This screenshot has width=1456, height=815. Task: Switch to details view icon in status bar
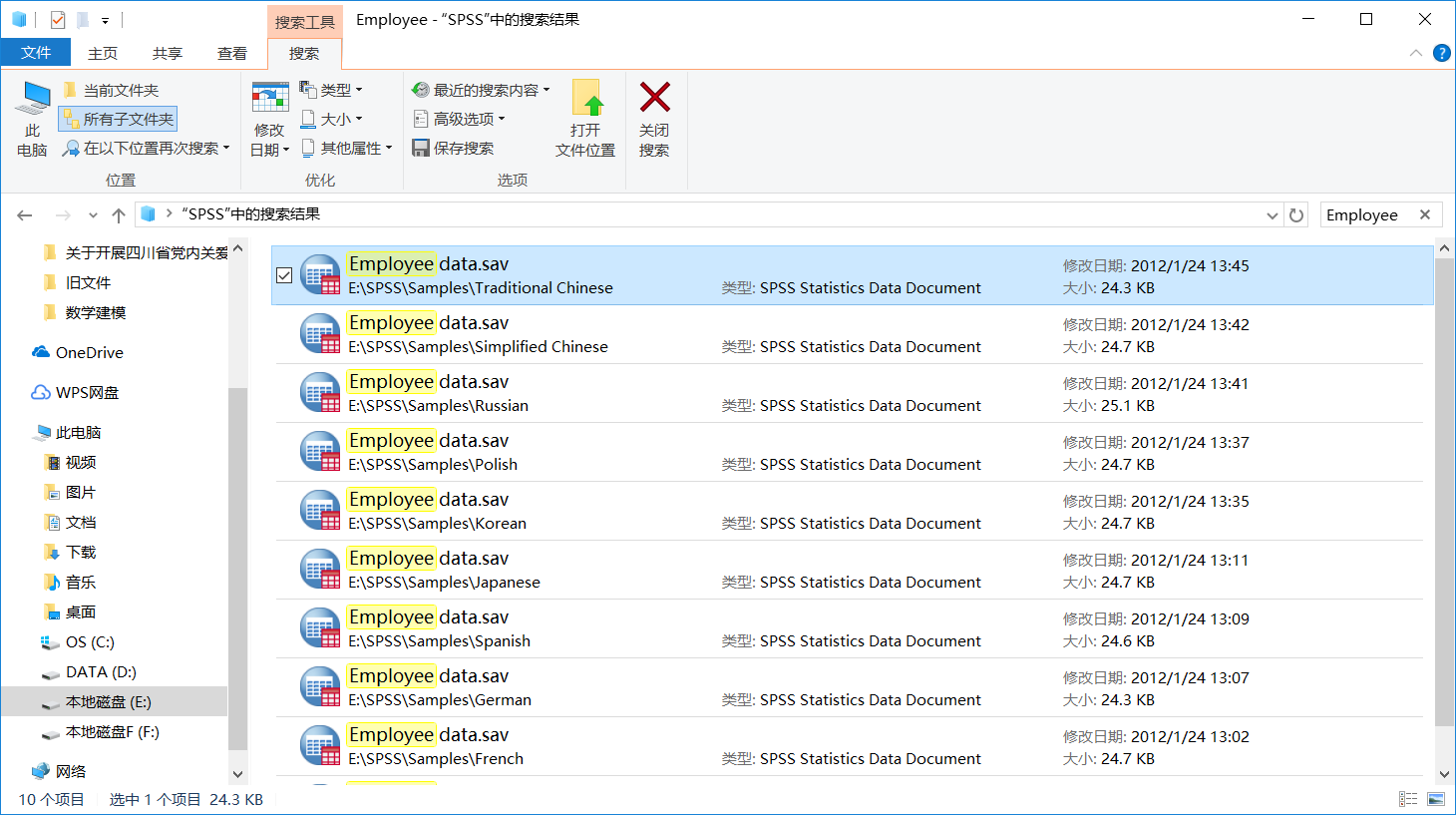1408,799
